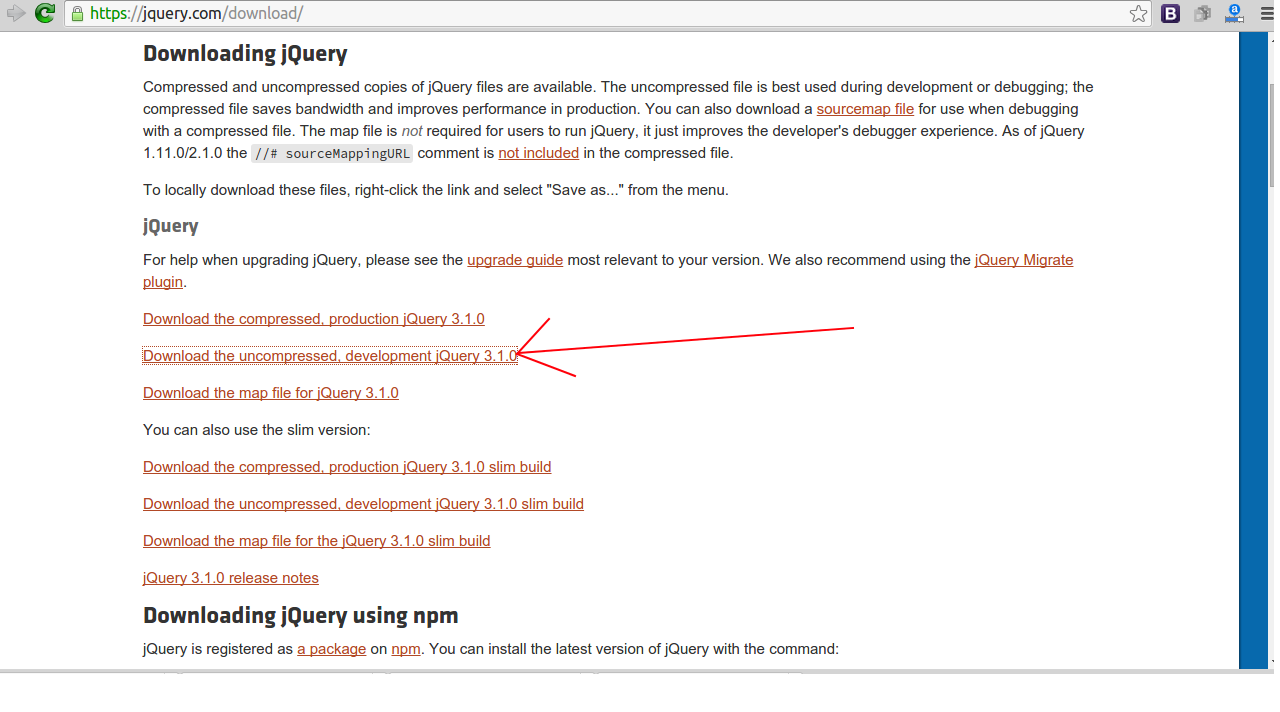Click the 'To locally download these files' sentence

[436, 190]
